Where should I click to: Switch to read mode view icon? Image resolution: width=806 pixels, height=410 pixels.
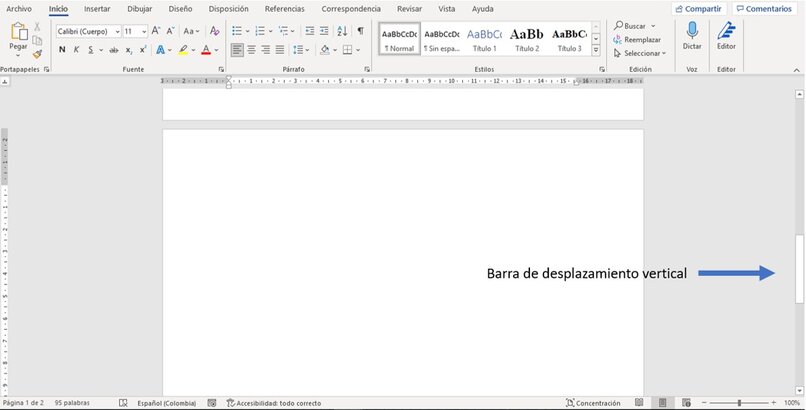pos(639,403)
